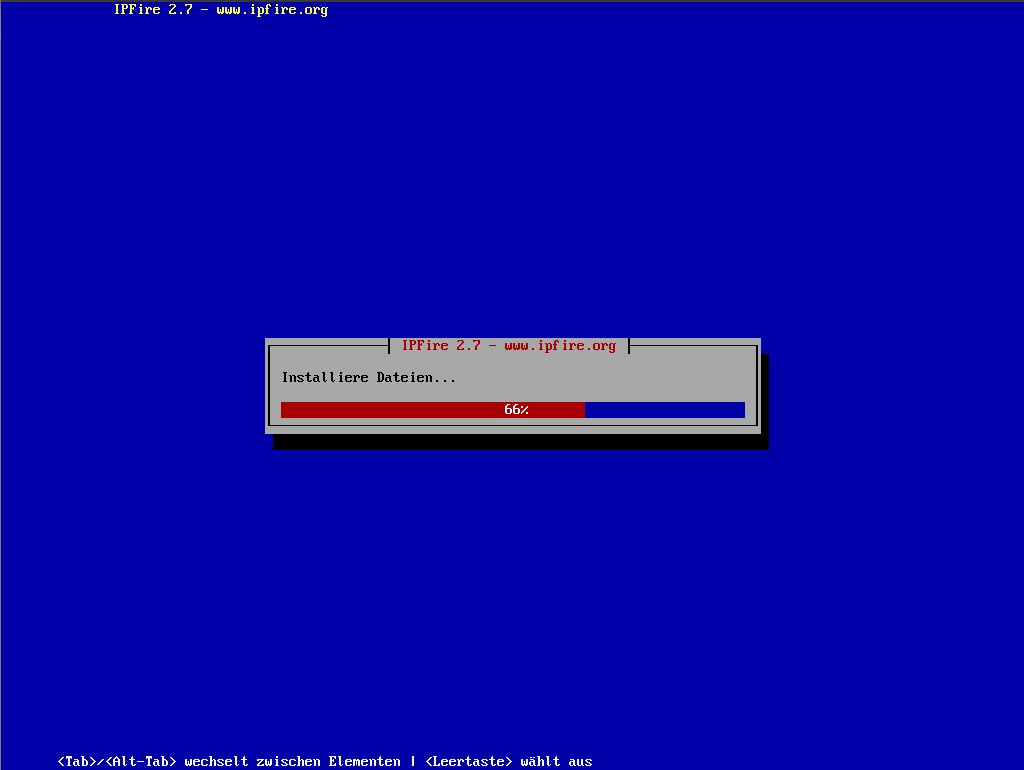The image size is (1024, 770).
Task: Click the '<Tab>/<Alt-Tab> wechselt zwischen Elementen' hint
Action: click(229, 762)
